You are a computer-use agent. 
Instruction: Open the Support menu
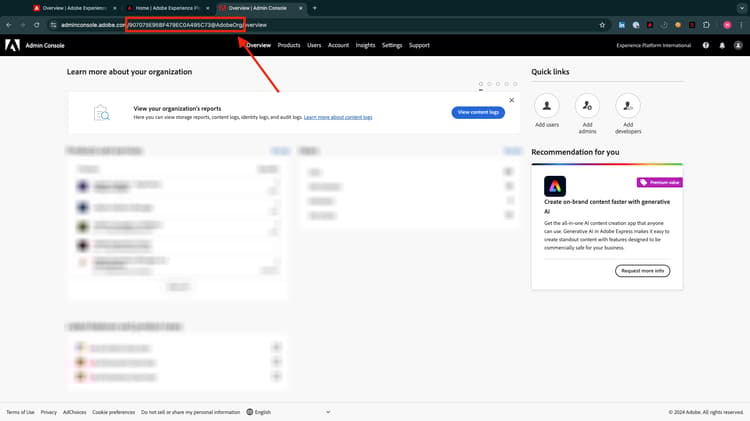coord(419,45)
